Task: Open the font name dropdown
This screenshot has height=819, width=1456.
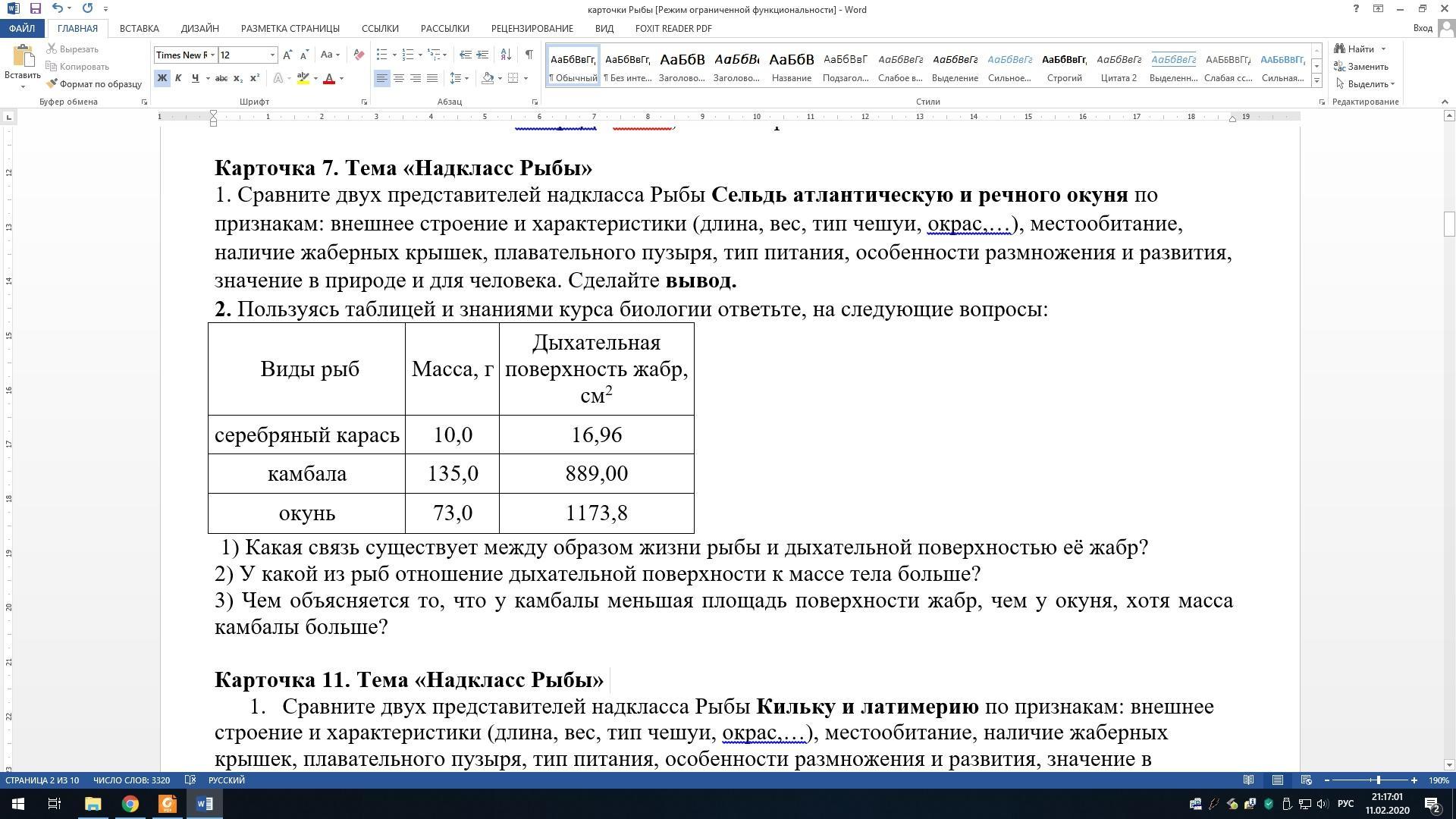Action: coord(213,55)
